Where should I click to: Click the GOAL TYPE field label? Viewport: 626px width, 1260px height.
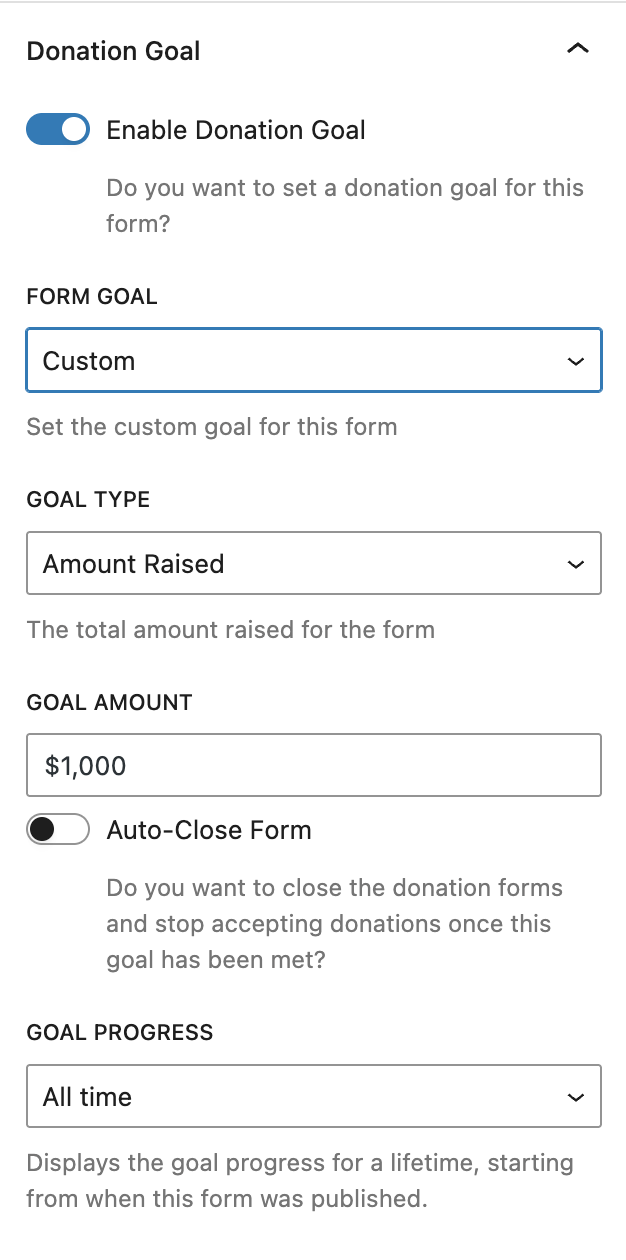point(88,500)
